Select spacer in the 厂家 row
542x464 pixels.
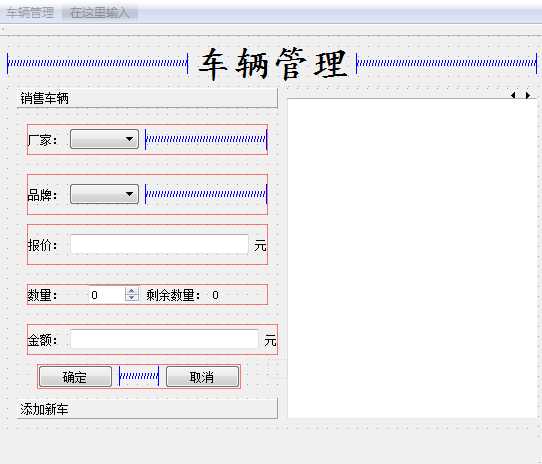pyautogui.click(x=206, y=139)
